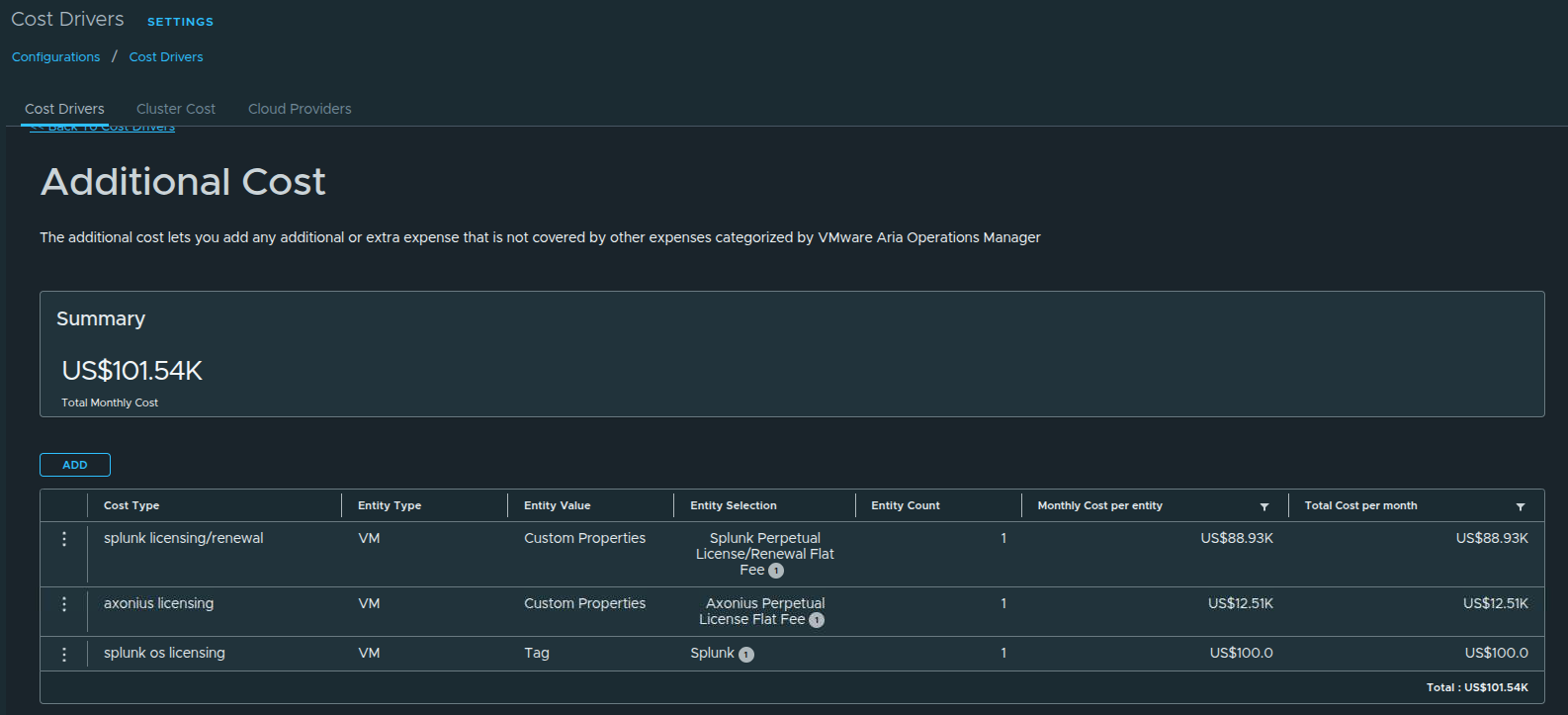
Task: Click Back To Cost Drivers link
Action: (103, 128)
